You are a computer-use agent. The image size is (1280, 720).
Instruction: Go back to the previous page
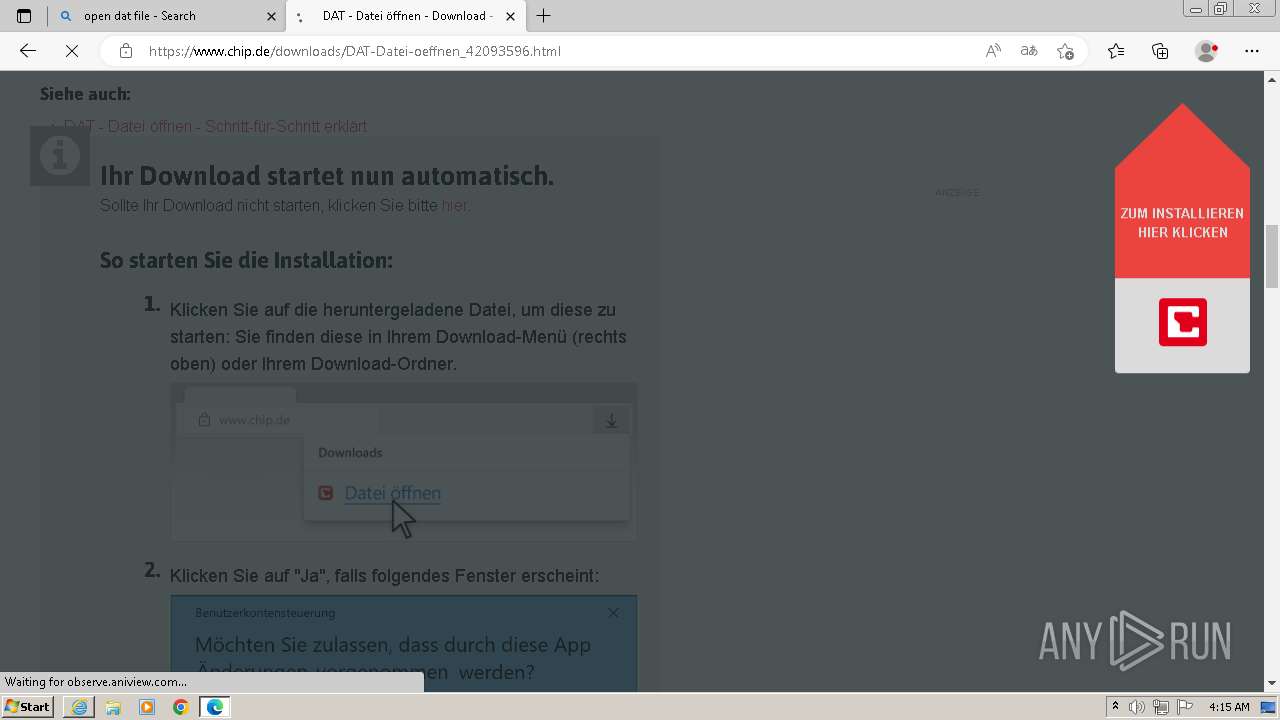(28, 51)
